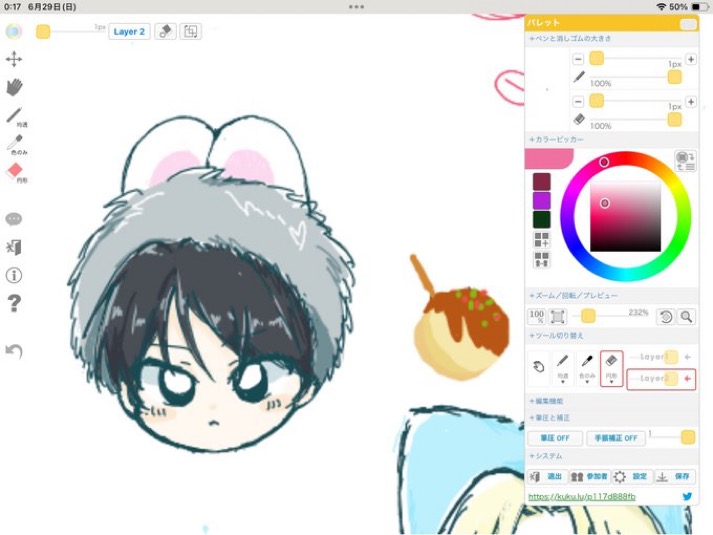
Task: Select the Eraser tool in left sidebar
Action: click(x=16, y=173)
